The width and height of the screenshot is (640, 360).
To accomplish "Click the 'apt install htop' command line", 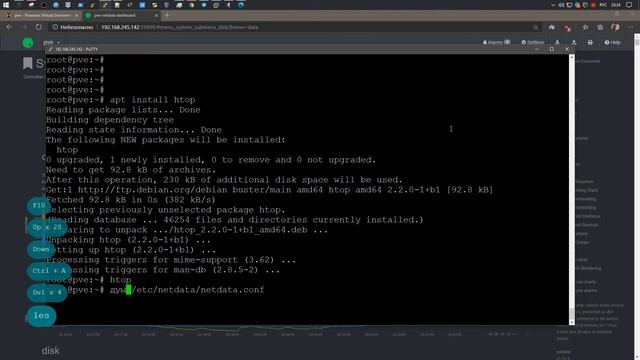I will [x=153, y=100].
